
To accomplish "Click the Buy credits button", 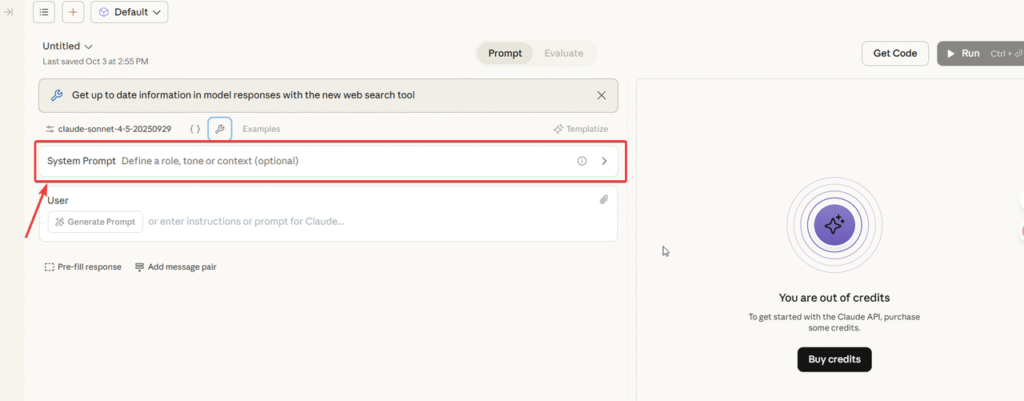I will point(834,359).
